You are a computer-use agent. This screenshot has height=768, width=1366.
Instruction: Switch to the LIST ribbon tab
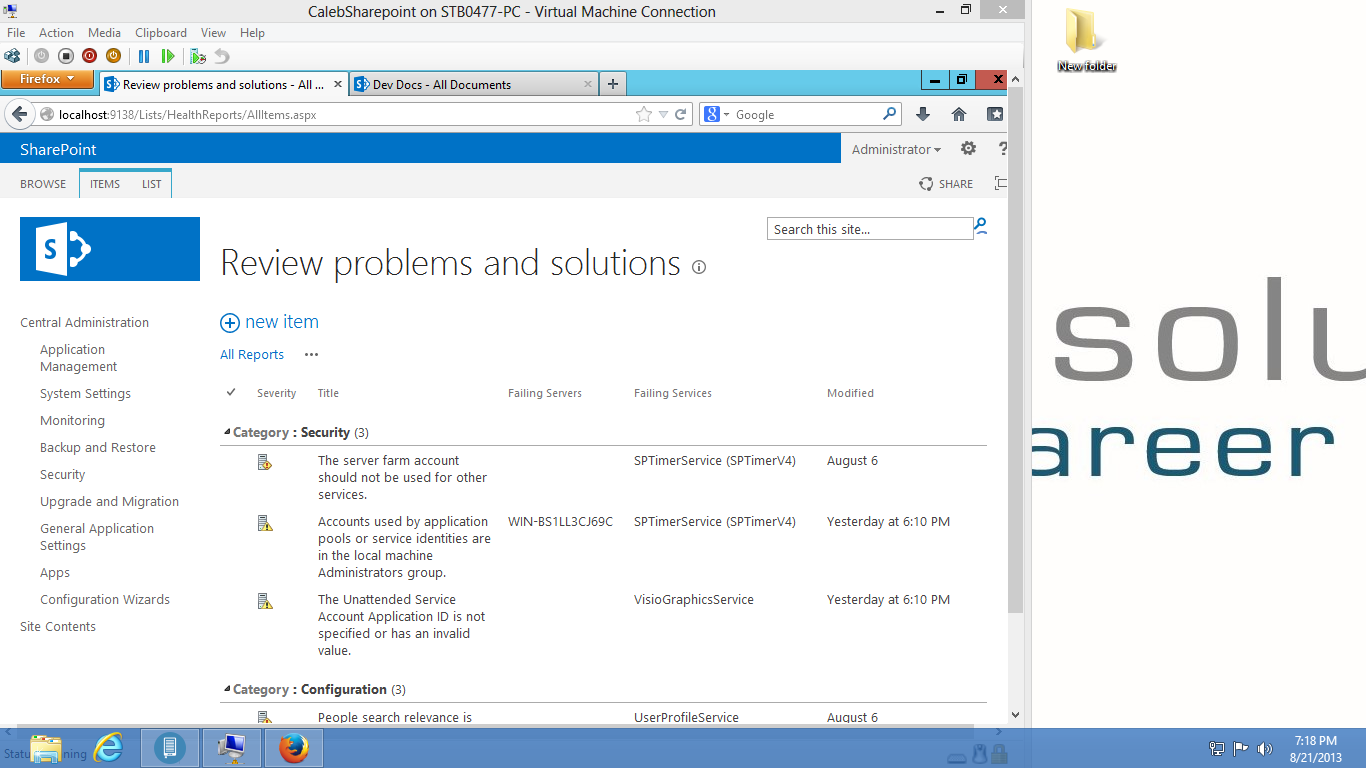[x=152, y=184]
